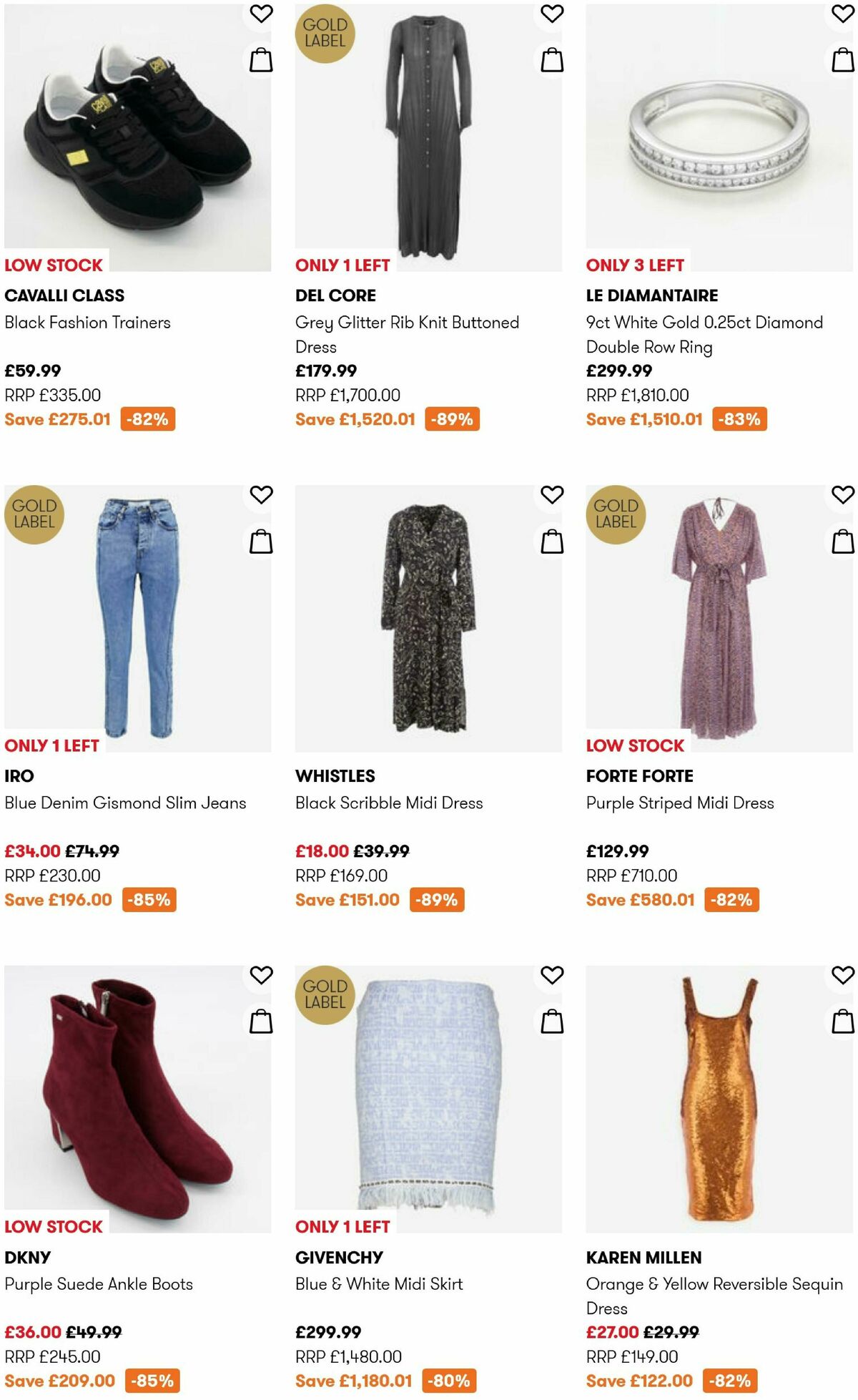This screenshot has width=858, height=1400.
Task: Click the bag icon on the Del Core dress
Action: click(x=551, y=59)
